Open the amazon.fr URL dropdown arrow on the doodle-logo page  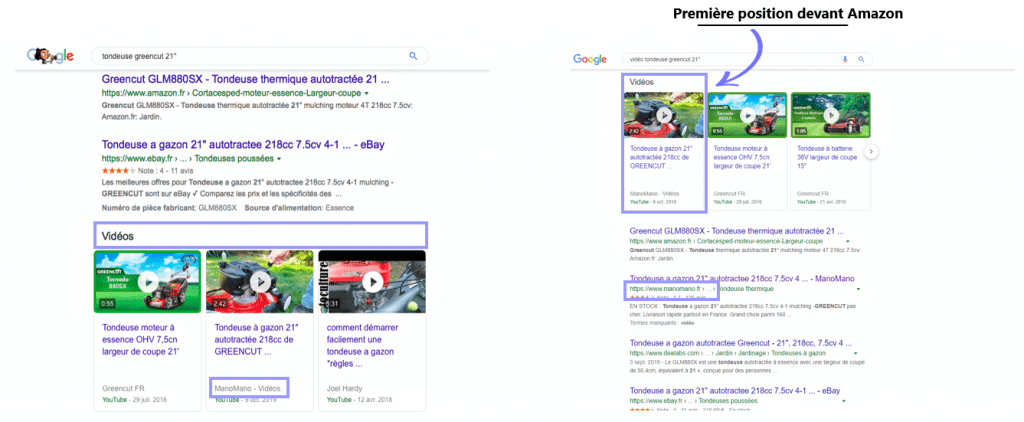[x=366, y=93]
